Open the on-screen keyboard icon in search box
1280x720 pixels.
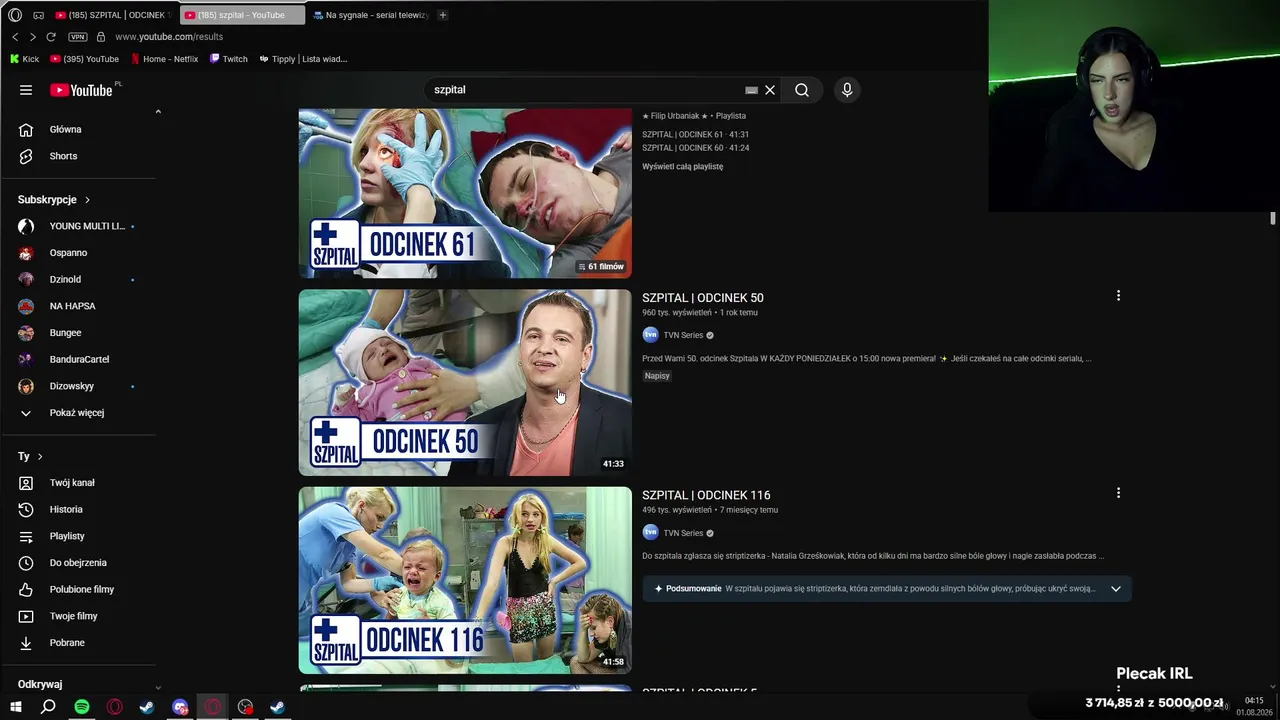(x=751, y=90)
